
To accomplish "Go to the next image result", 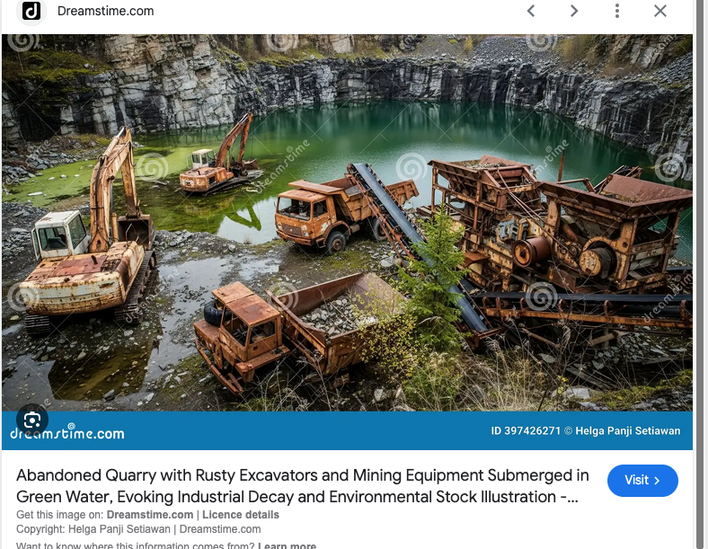I will click(574, 11).
